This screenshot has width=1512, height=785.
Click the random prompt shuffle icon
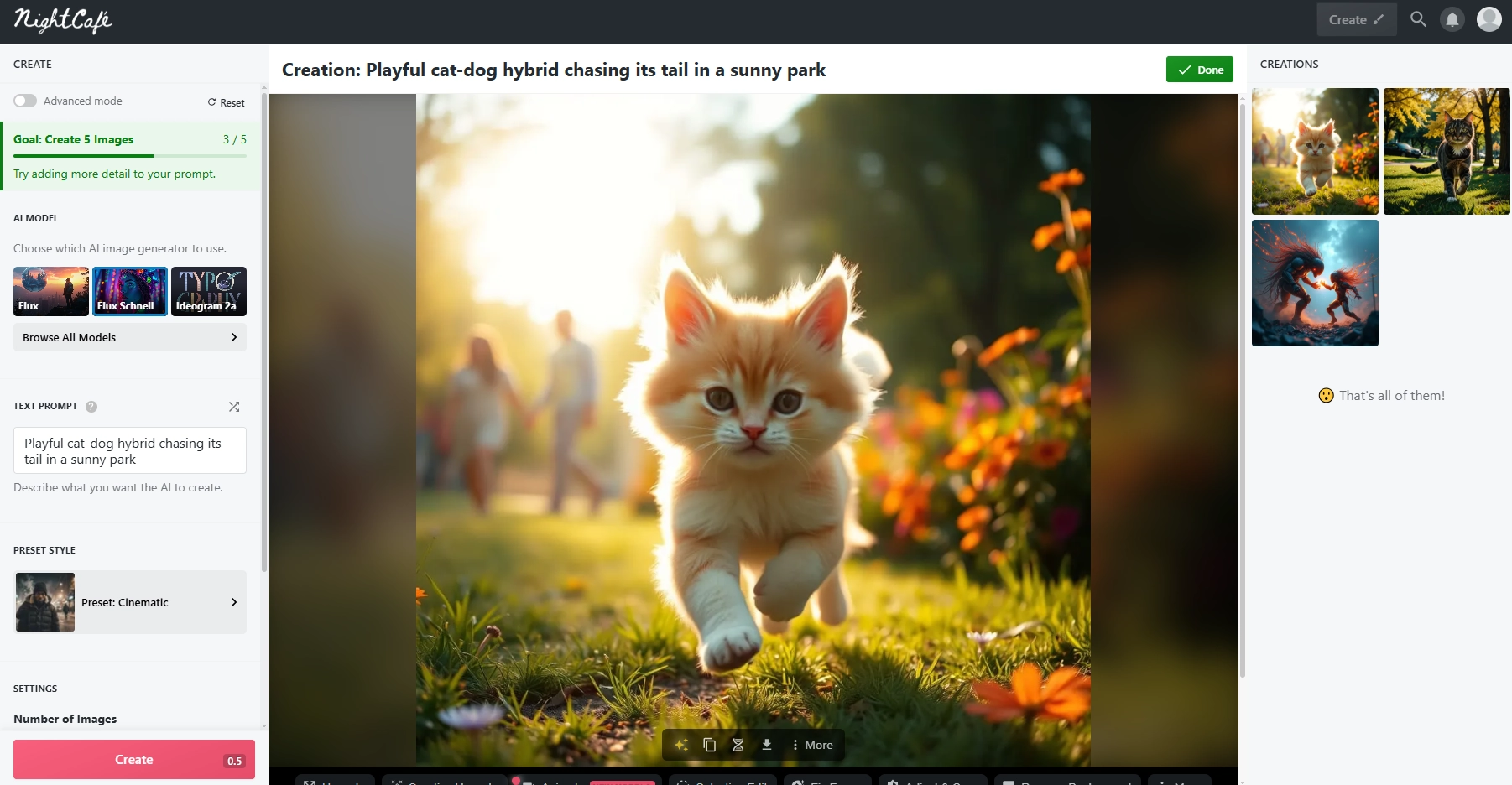tap(234, 407)
